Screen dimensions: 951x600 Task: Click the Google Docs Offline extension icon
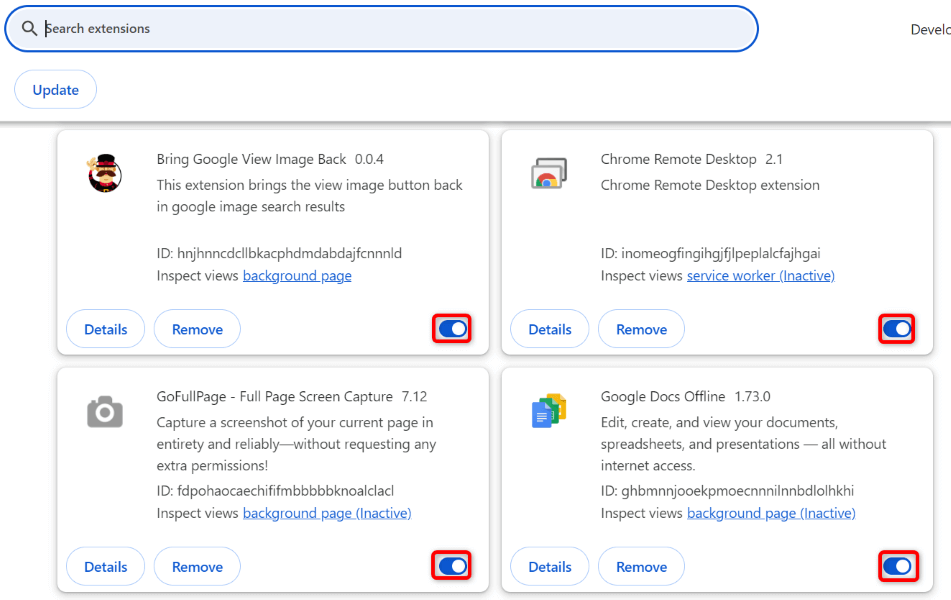pyautogui.click(x=548, y=409)
